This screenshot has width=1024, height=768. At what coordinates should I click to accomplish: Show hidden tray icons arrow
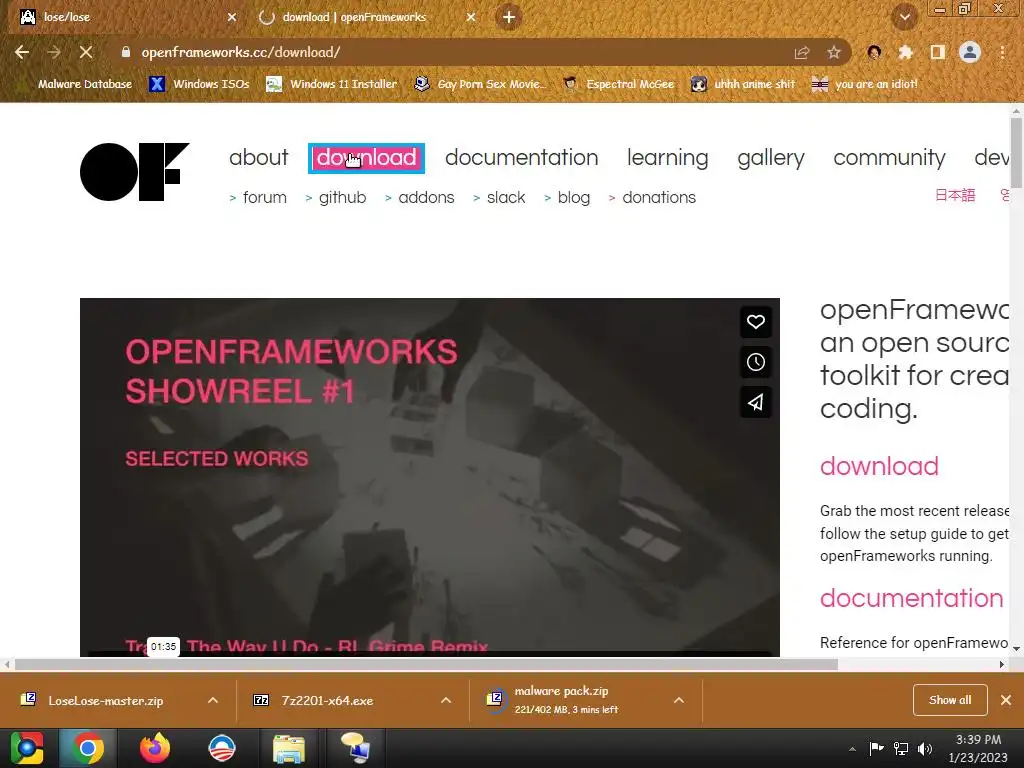coord(852,749)
